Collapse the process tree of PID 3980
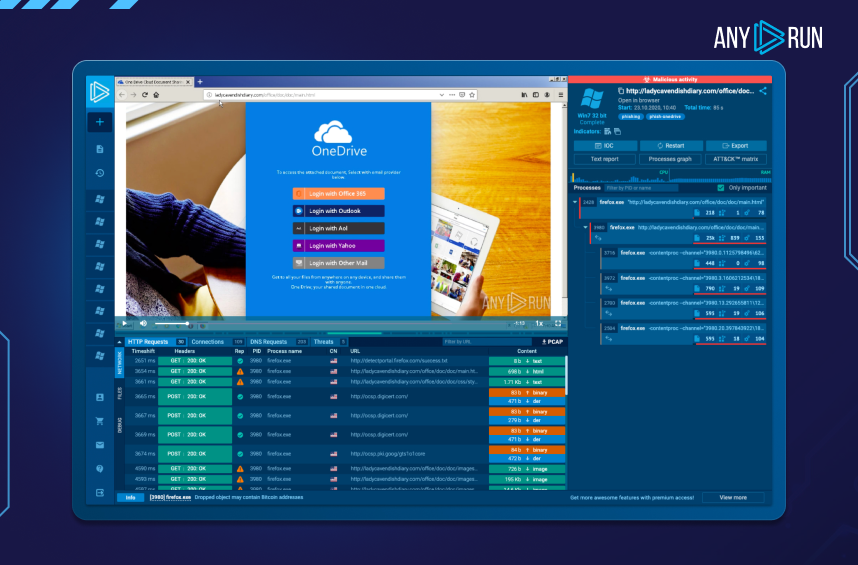The height and width of the screenshot is (565, 858). [x=585, y=227]
